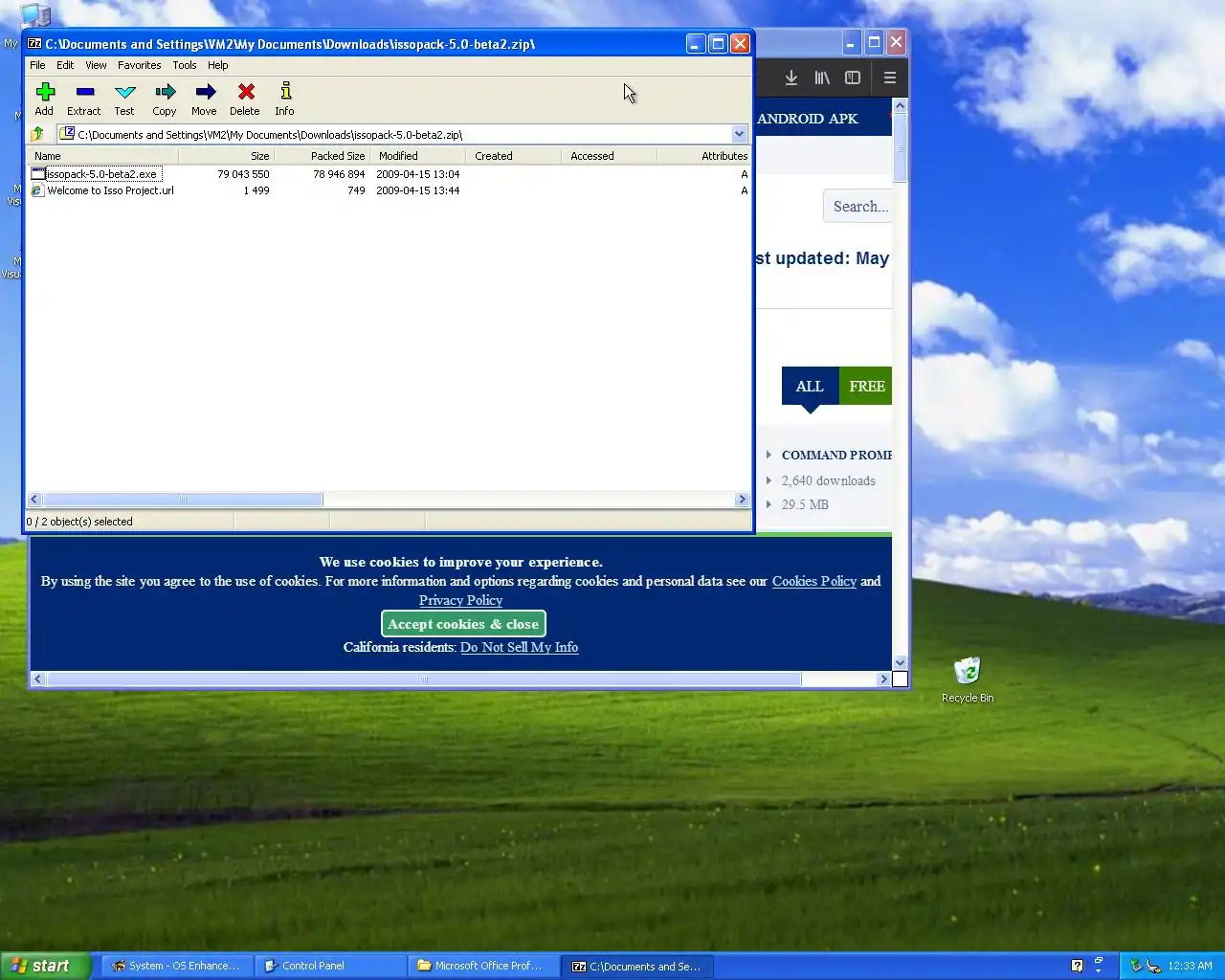Select issopack-5.0-beta2.exe file name
The height and width of the screenshot is (980, 1225).
coord(102,174)
